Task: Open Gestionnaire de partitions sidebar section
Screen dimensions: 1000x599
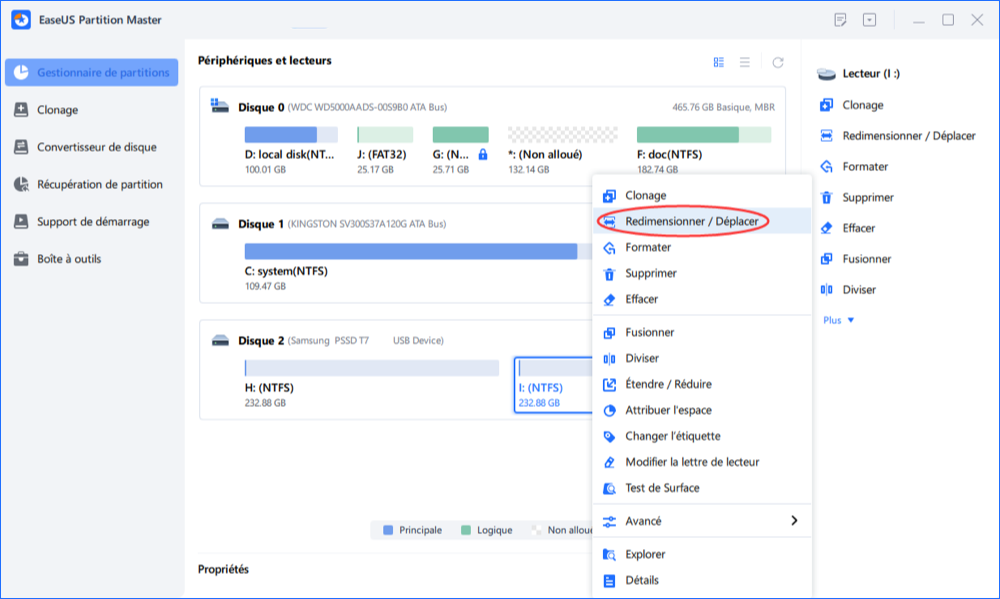Action: coord(91,73)
